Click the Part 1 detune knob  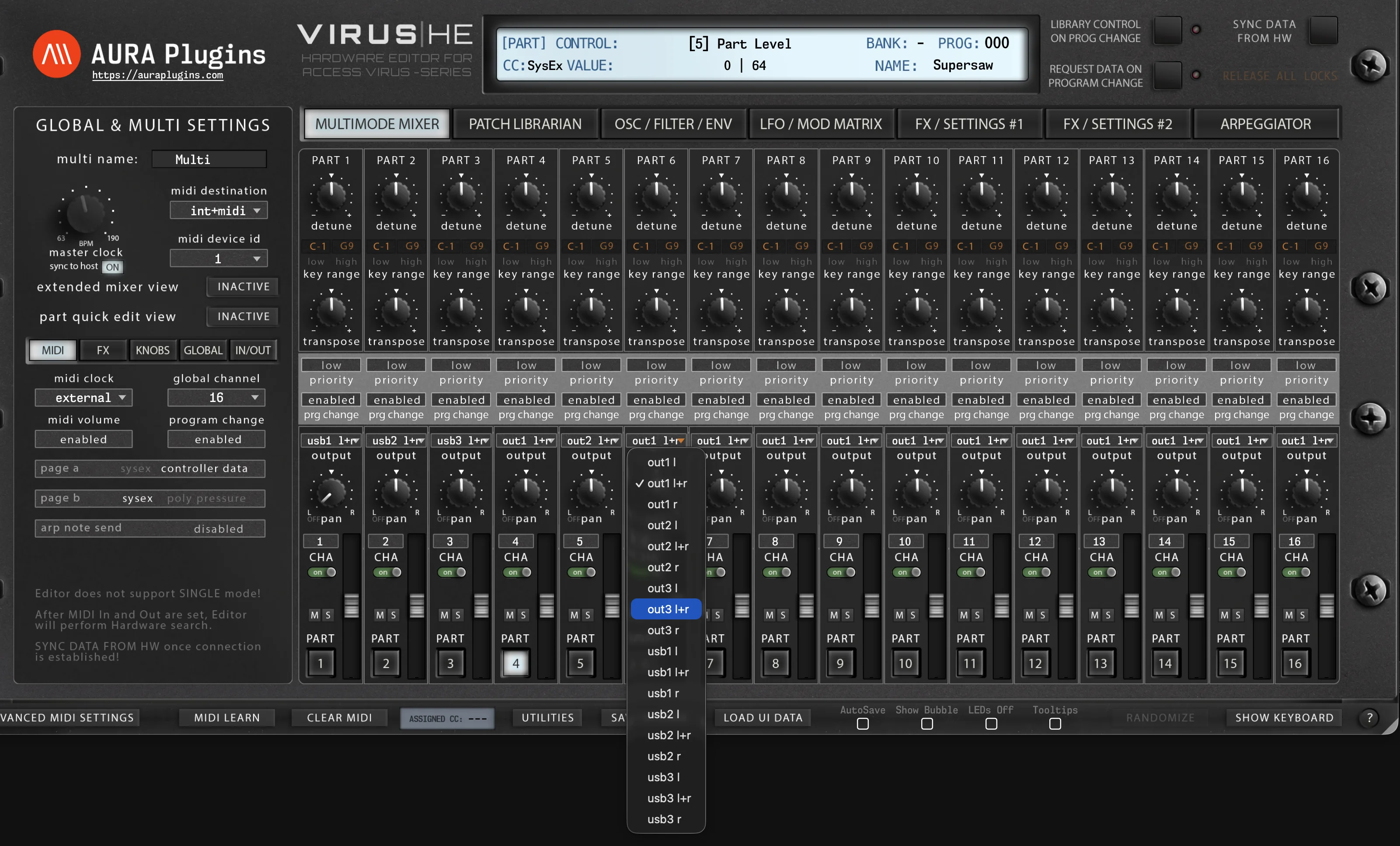click(331, 196)
